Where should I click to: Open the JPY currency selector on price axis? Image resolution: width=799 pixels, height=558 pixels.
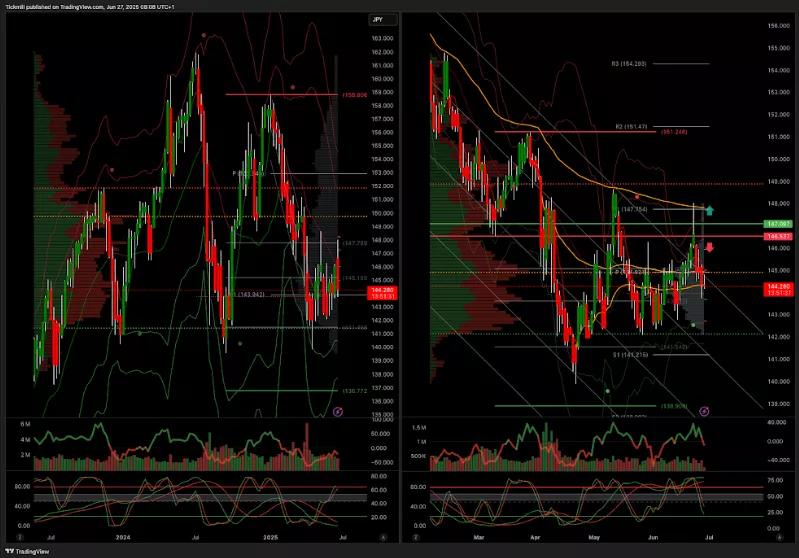[x=377, y=19]
